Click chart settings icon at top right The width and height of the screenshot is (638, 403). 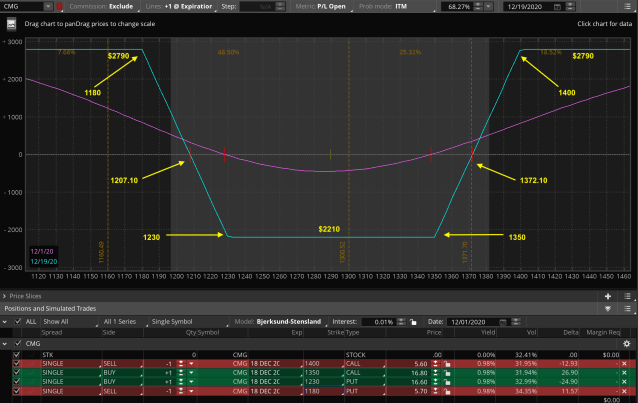coord(627,6)
